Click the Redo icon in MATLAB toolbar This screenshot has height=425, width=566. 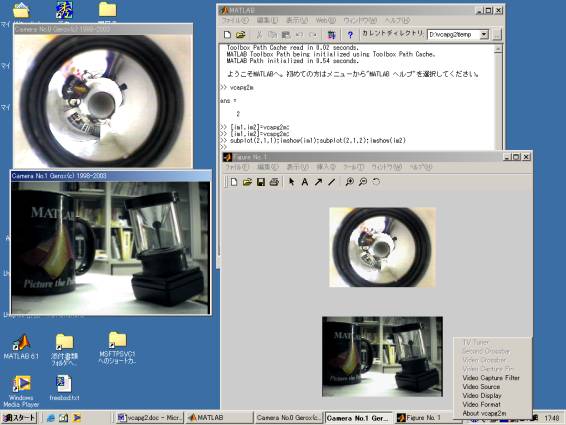pos(313,35)
